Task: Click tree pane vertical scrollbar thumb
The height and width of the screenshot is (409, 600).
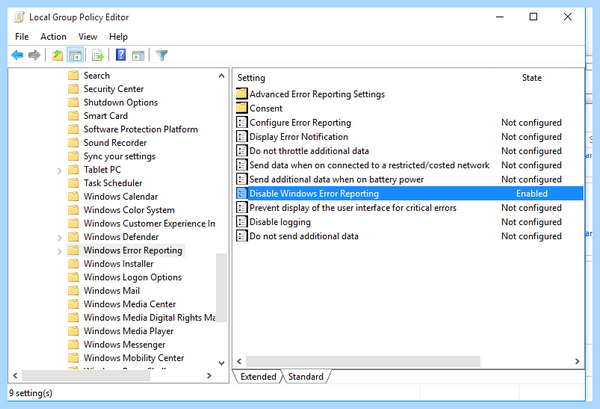Action: click(x=222, y=288)
